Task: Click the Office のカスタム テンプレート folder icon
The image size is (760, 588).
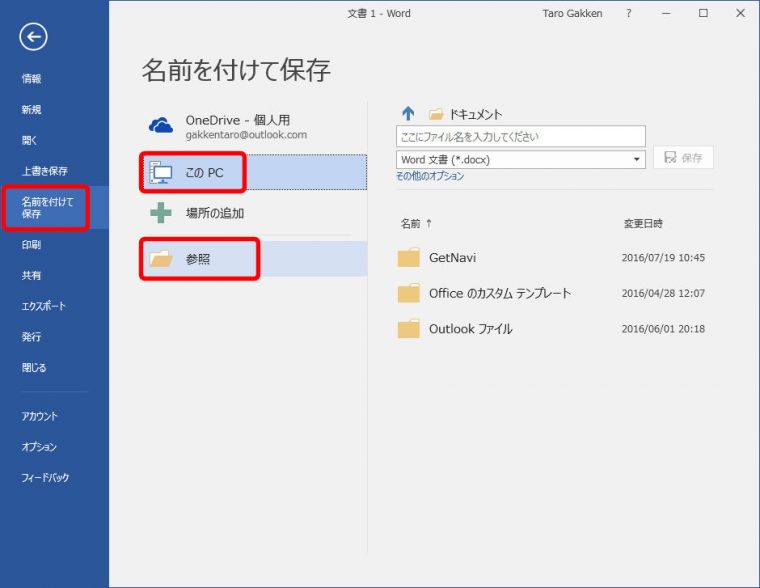Action: coord(409,293)
